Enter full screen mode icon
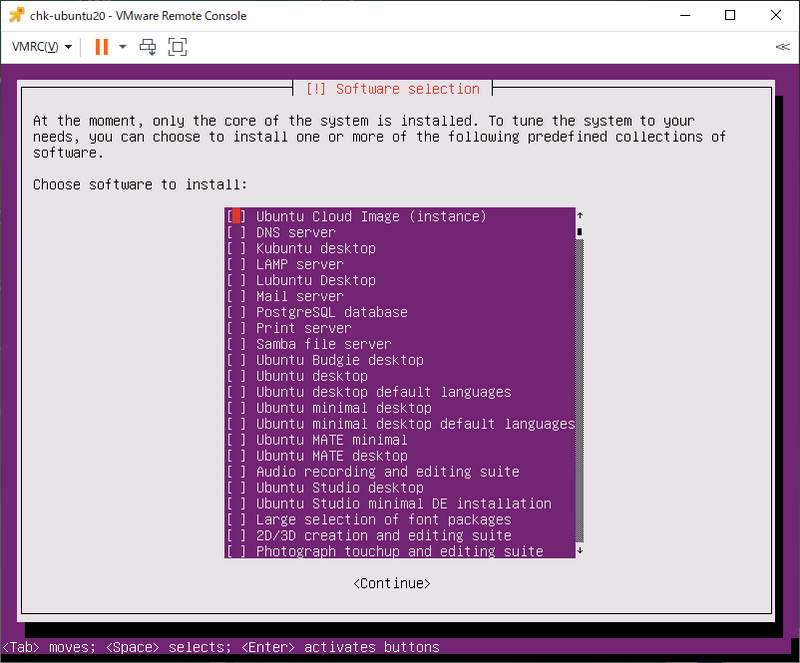 pyautogui.click(x=178, y=47)
